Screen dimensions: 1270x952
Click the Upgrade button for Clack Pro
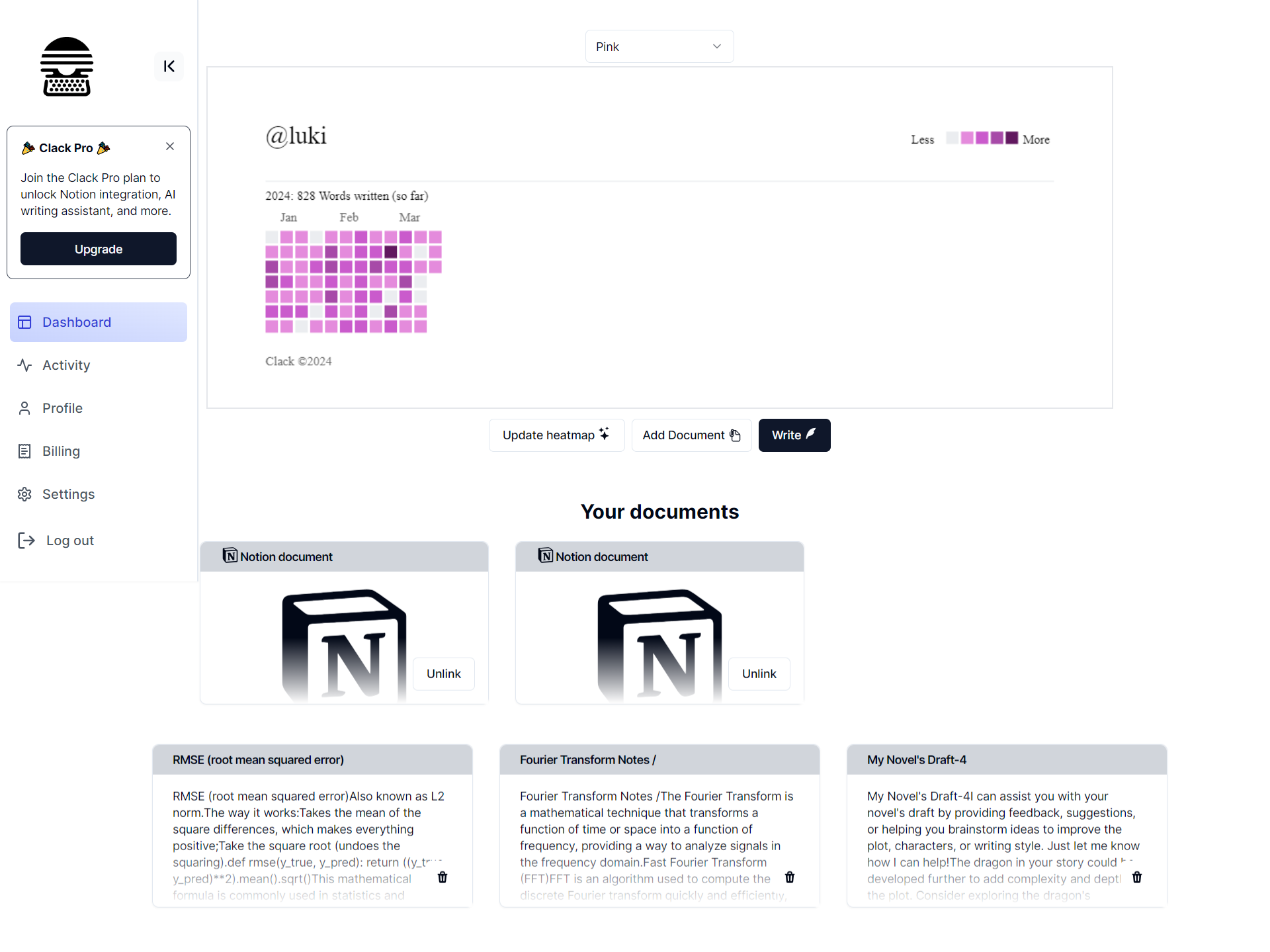(98, 249)
